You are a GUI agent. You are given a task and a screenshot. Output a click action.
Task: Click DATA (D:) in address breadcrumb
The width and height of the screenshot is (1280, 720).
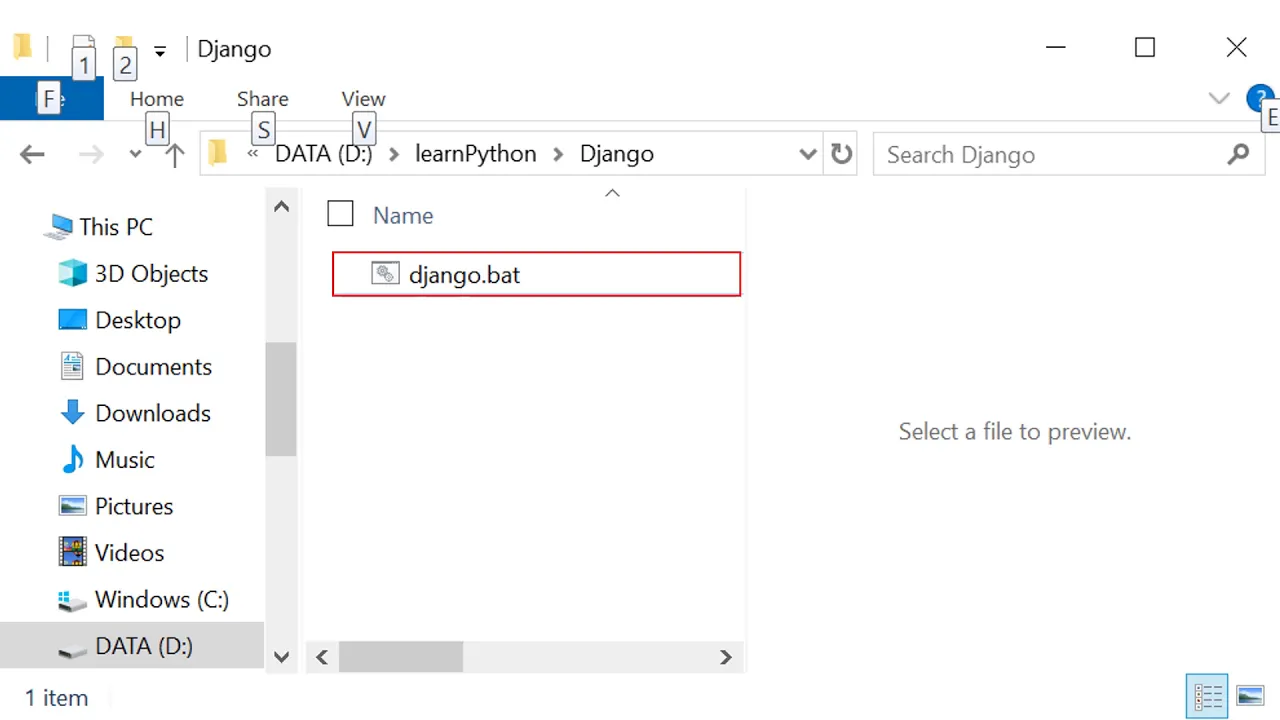pos(323,154)
